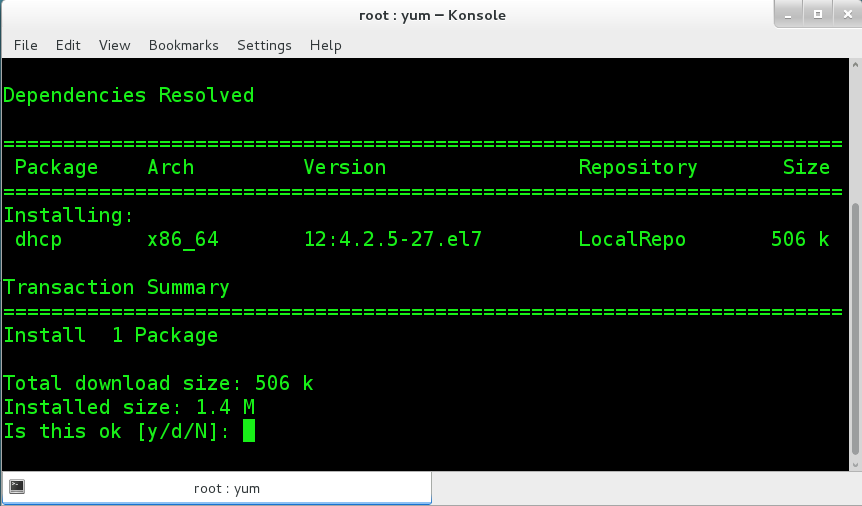
Task: Open the Settings menu
Action: point(264,45)
